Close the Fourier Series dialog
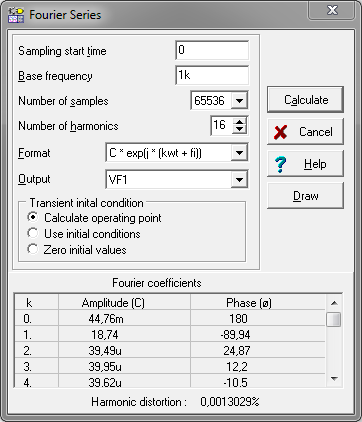The width and height of the screenshot is (362, 422). [x=332, y=11]
